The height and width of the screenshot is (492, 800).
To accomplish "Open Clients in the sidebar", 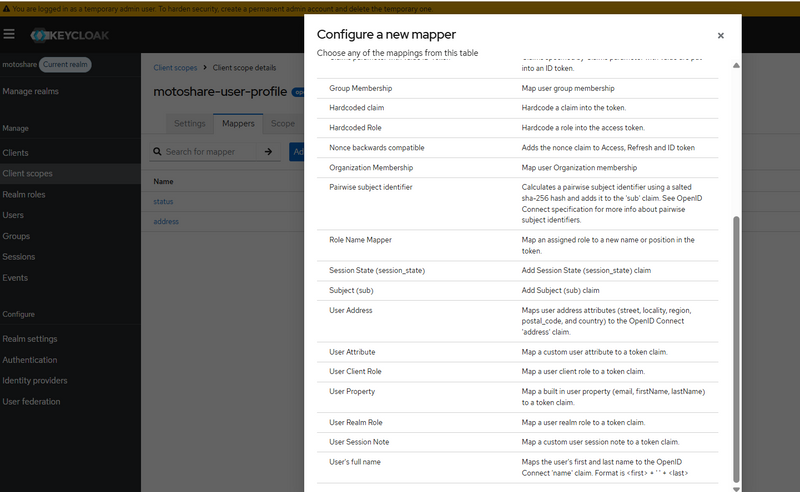I will pos(18,153).
